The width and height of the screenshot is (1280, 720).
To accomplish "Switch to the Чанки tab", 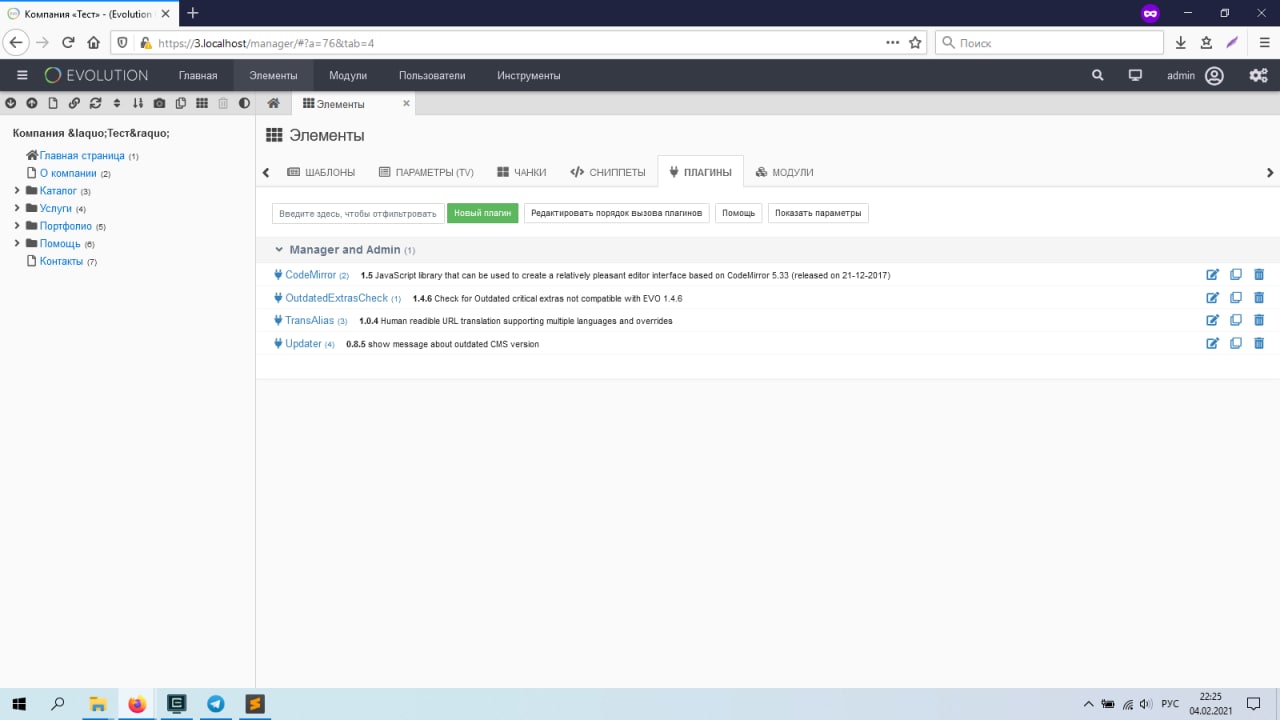I will (521, 172).
